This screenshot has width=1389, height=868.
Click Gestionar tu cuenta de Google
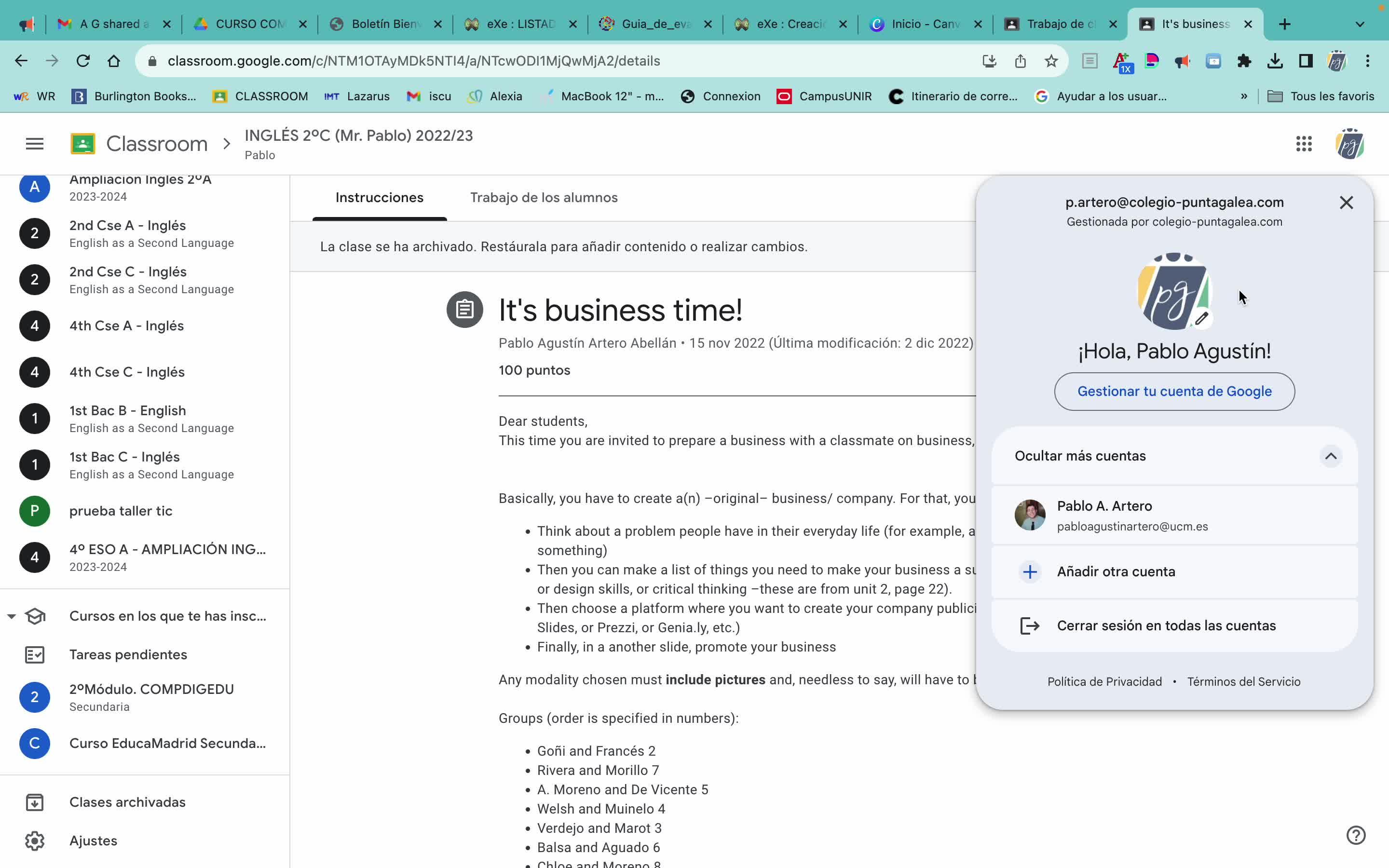click(x=1174, y=392)
